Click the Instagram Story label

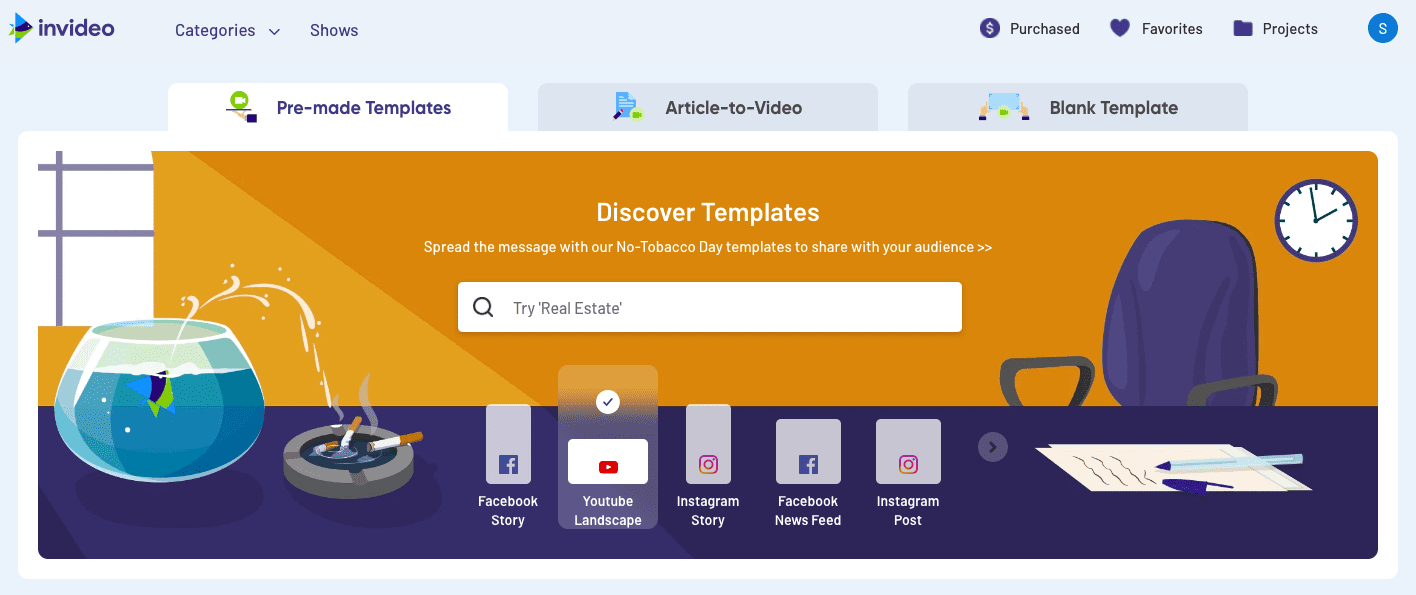(x=708, y=511)
